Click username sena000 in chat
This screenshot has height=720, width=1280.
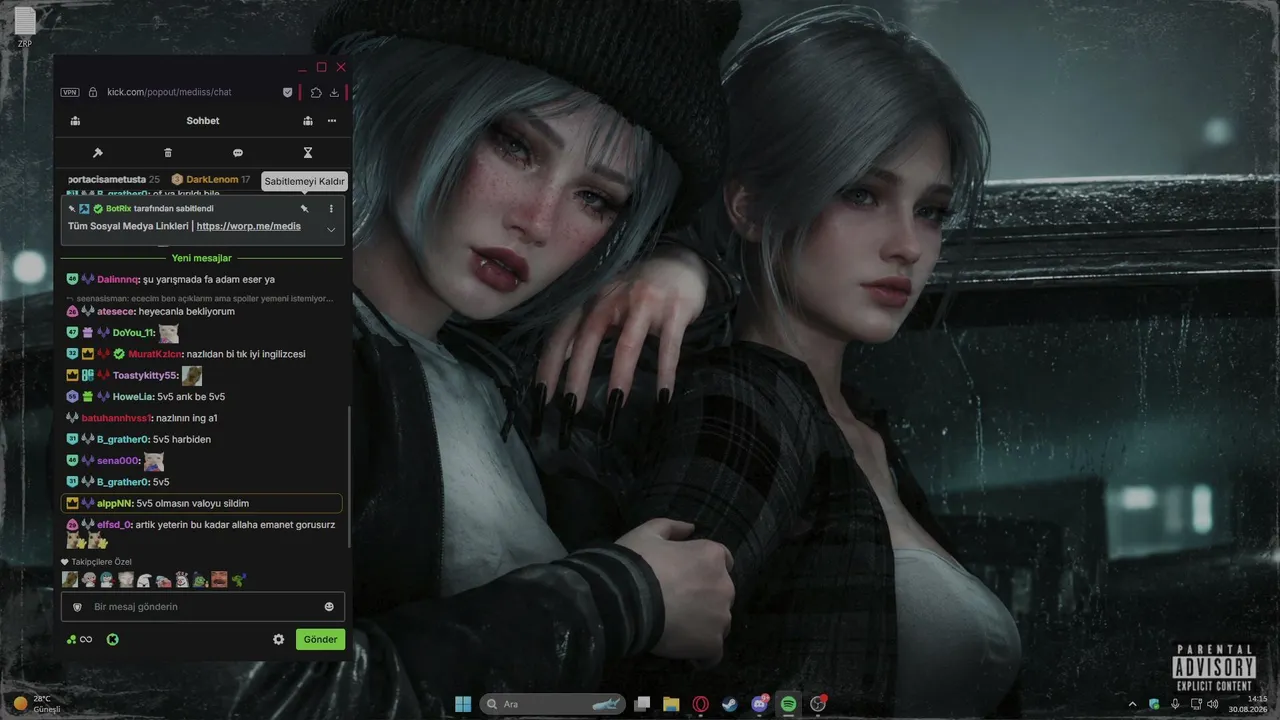[119, 461]
